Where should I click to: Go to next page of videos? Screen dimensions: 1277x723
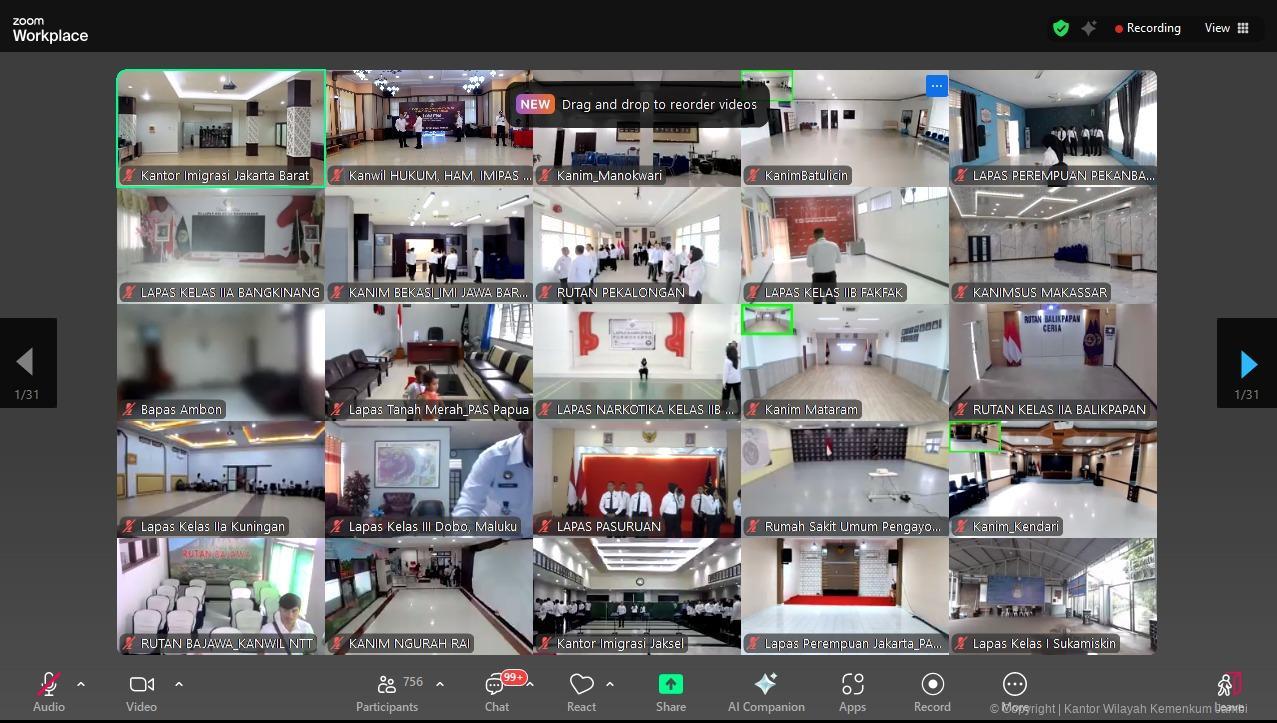tap(1247, 363)
